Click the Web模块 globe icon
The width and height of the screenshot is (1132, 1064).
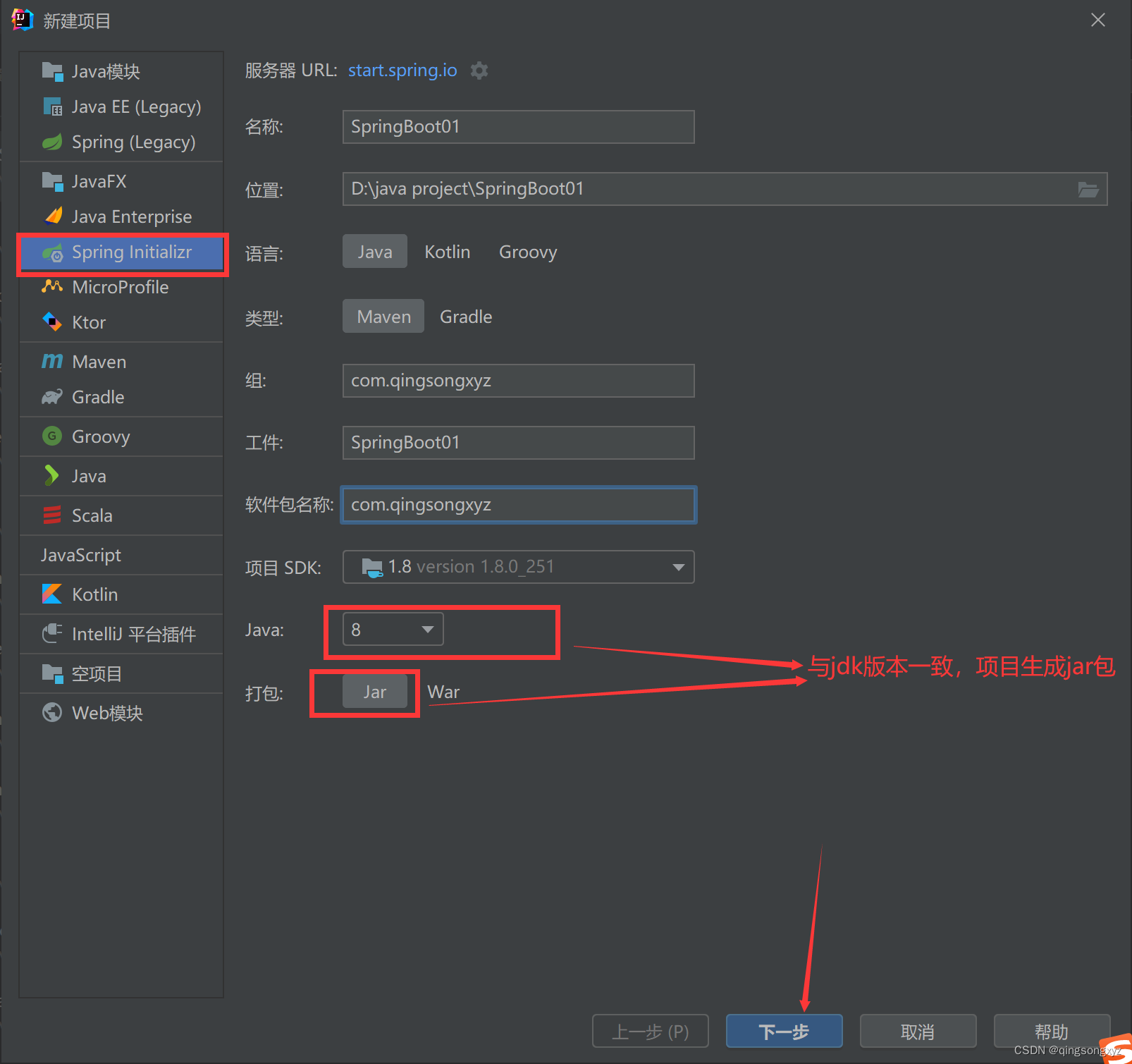pyautogui.click(x=52, y=712)
